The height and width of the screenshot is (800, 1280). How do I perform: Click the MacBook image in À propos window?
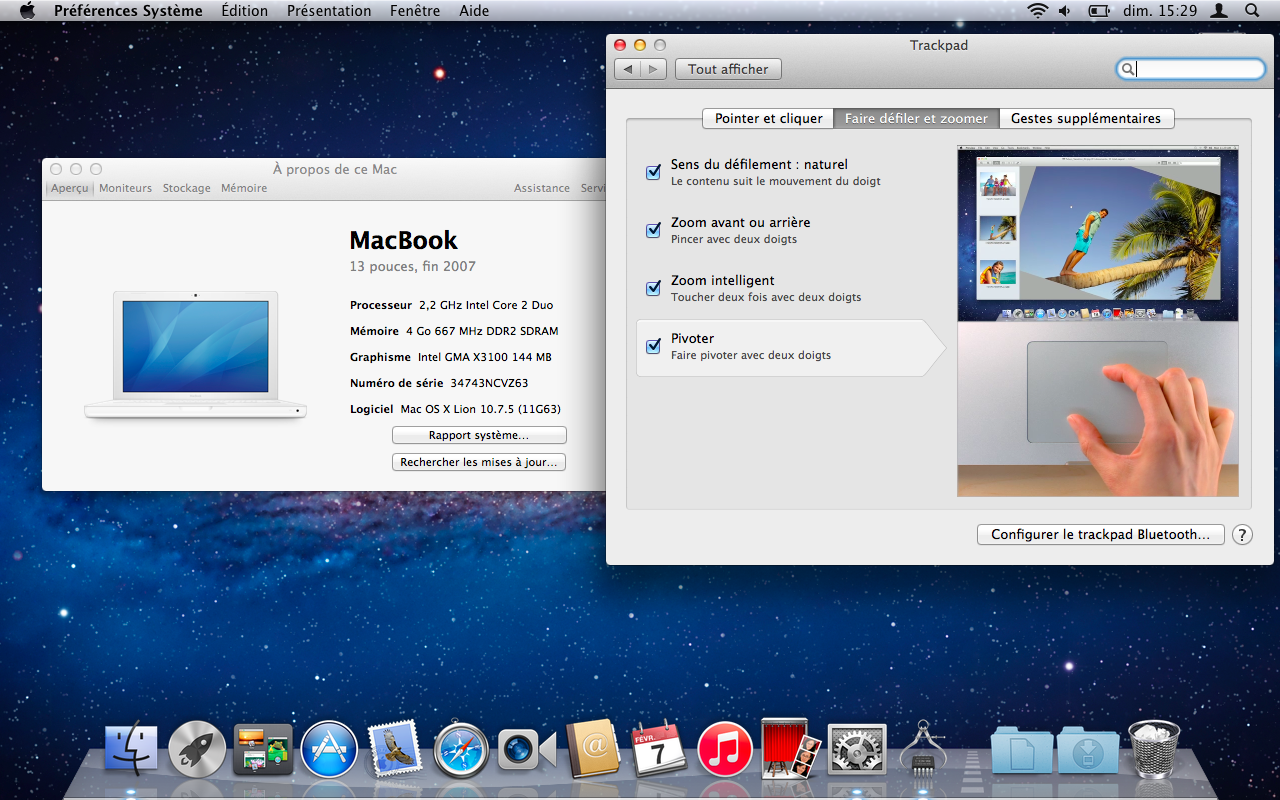[x=196, y=354]
